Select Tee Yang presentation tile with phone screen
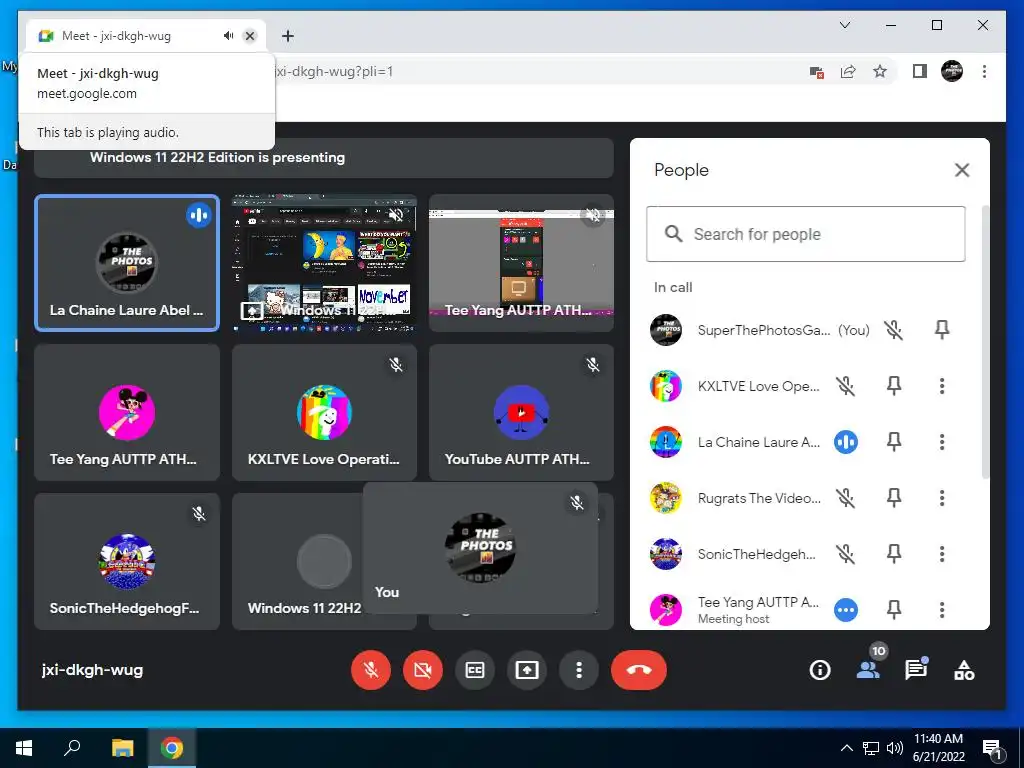Image resolution: width=1024 pixels, height=768 pixels. (521, 263)
